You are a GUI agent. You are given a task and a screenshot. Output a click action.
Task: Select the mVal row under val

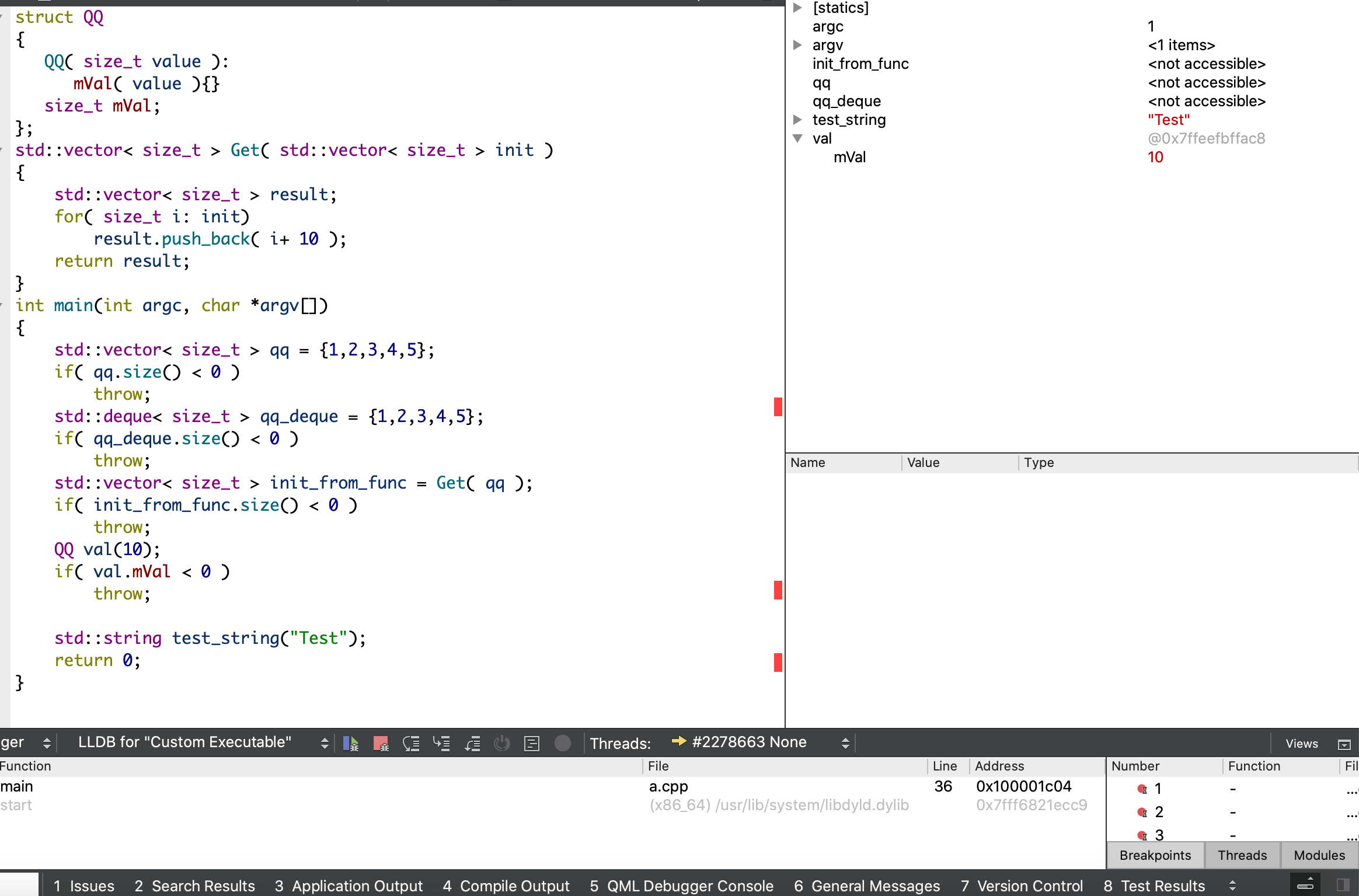[x=1072, y=157]
